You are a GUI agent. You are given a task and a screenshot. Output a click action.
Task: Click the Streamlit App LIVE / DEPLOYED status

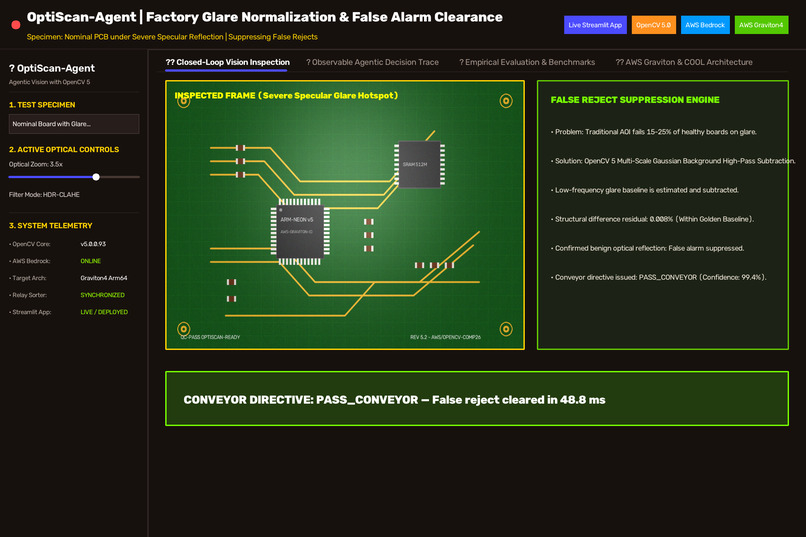[104, 312]
